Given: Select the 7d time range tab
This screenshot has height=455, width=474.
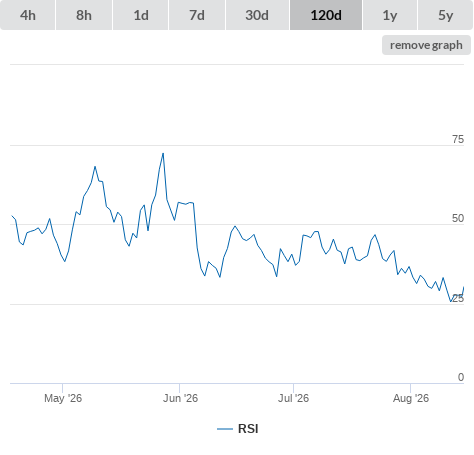Looking at the screenshot, I should (197, 15).
